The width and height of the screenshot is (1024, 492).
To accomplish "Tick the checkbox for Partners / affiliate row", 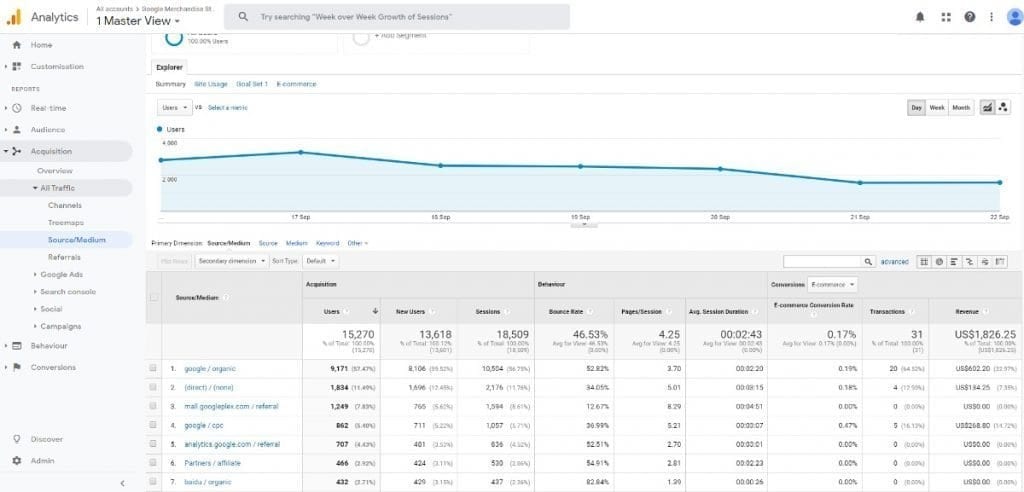I will (153, 463).
